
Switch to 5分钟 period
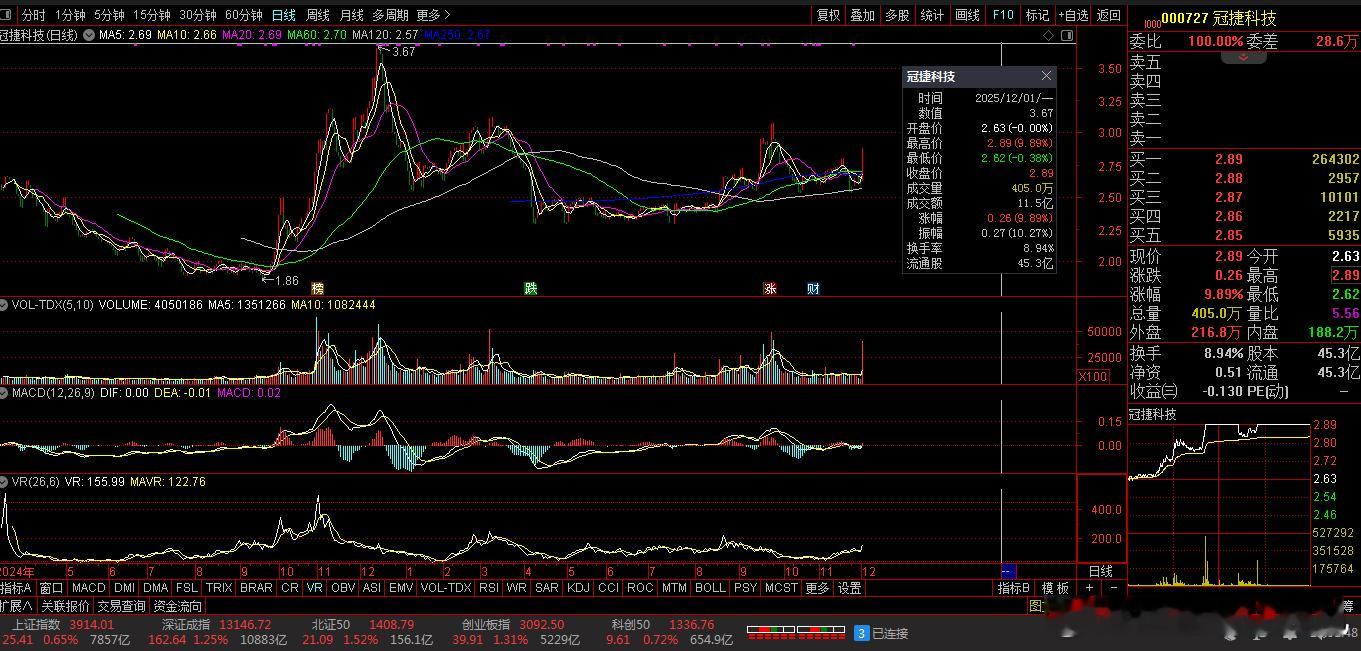point(109,15)
